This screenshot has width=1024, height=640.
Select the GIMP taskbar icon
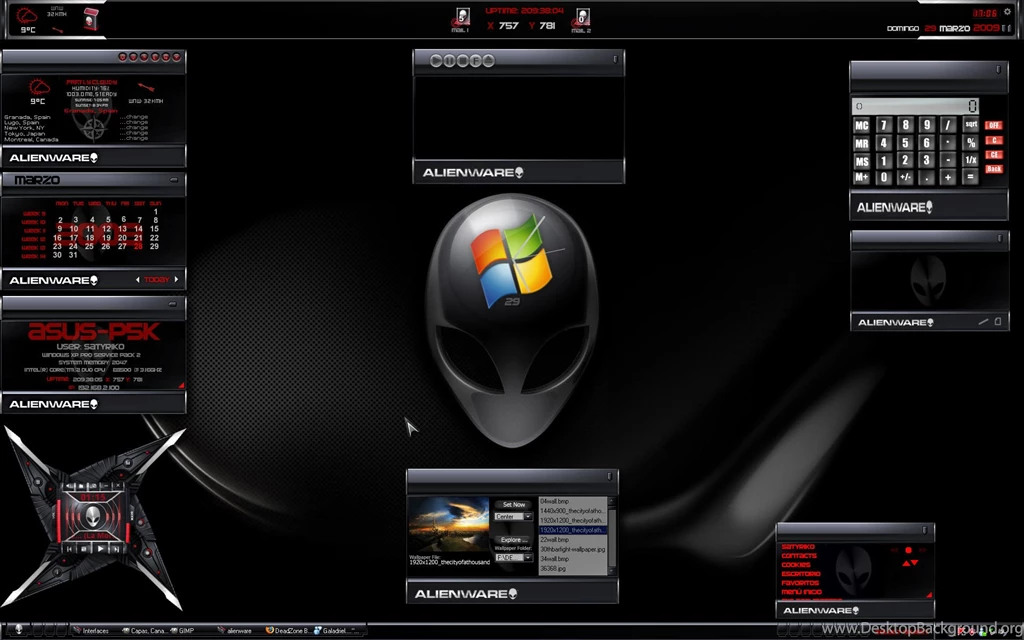pyautogui.click(x=184, y=631)
